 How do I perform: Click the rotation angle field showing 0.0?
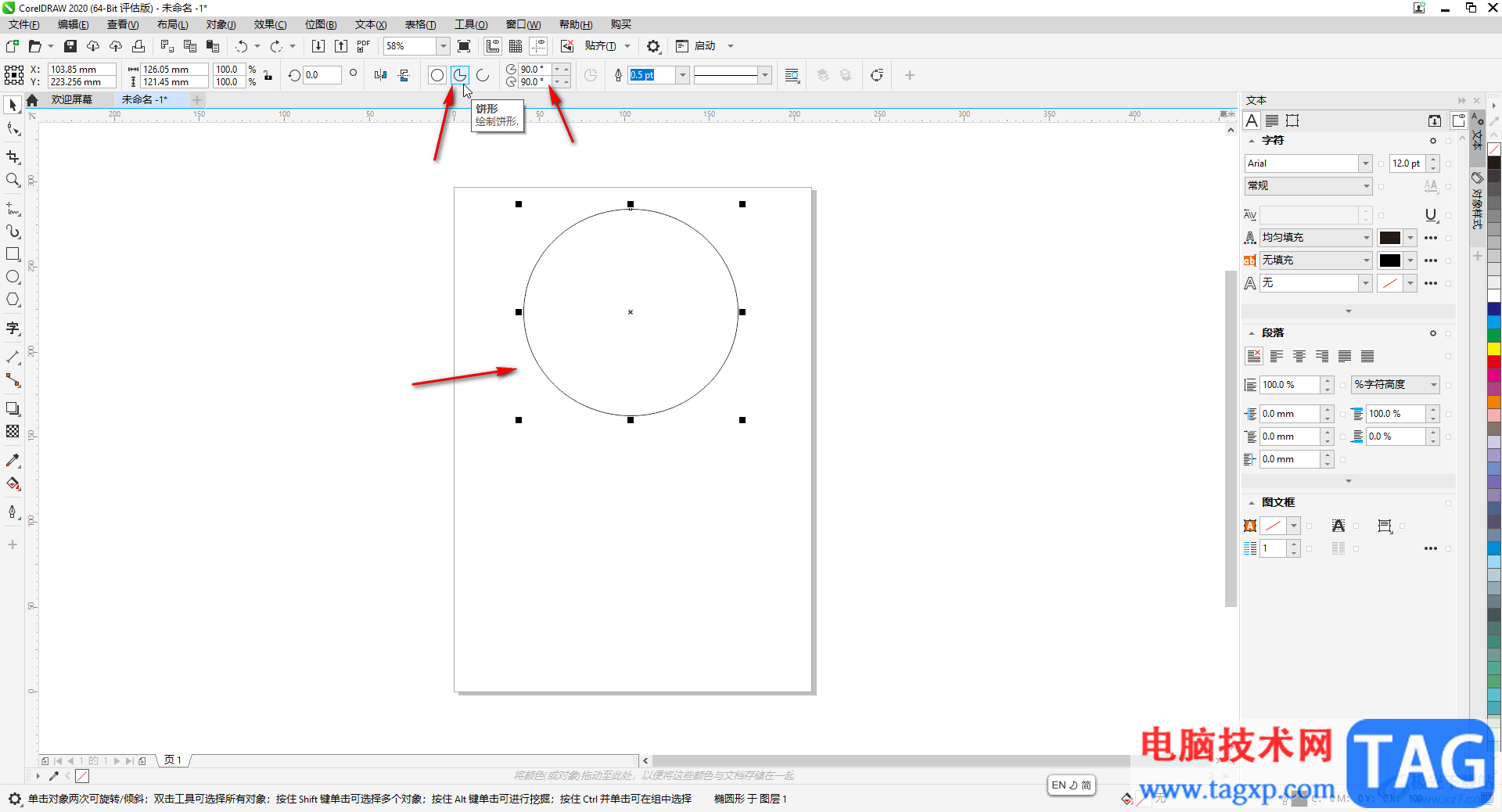(x=322, y=75)
